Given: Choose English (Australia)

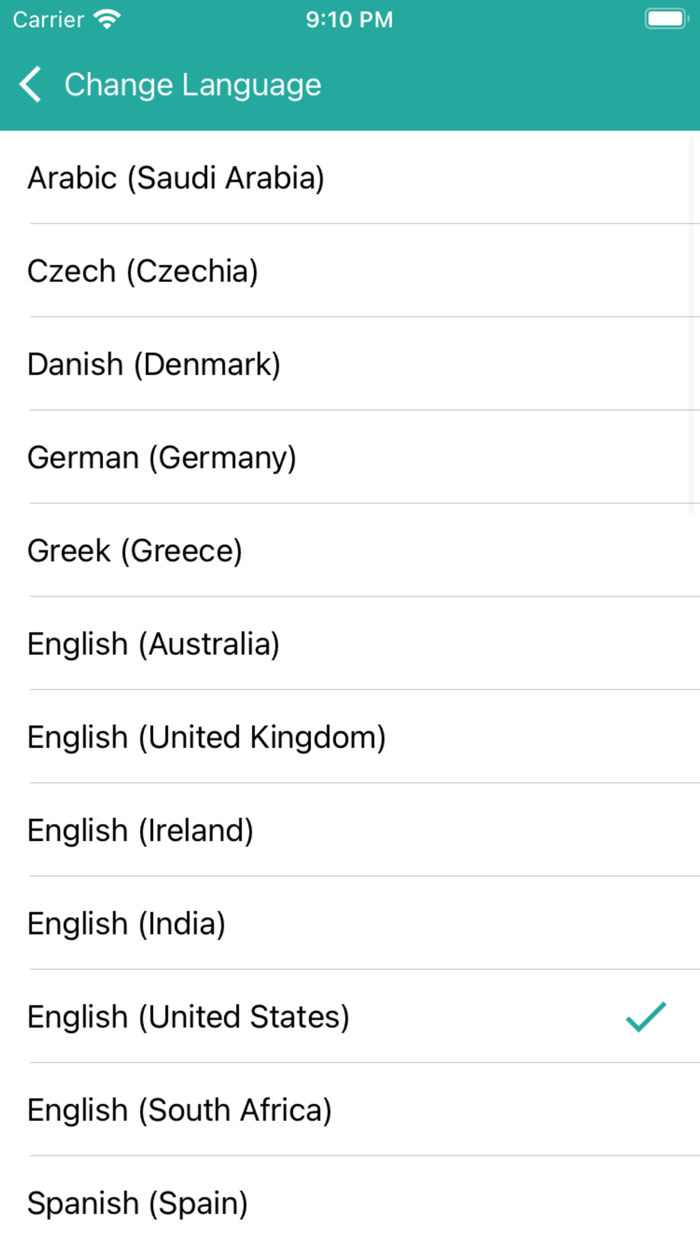Looking at the screenshot, I should (x=154, y=644).
